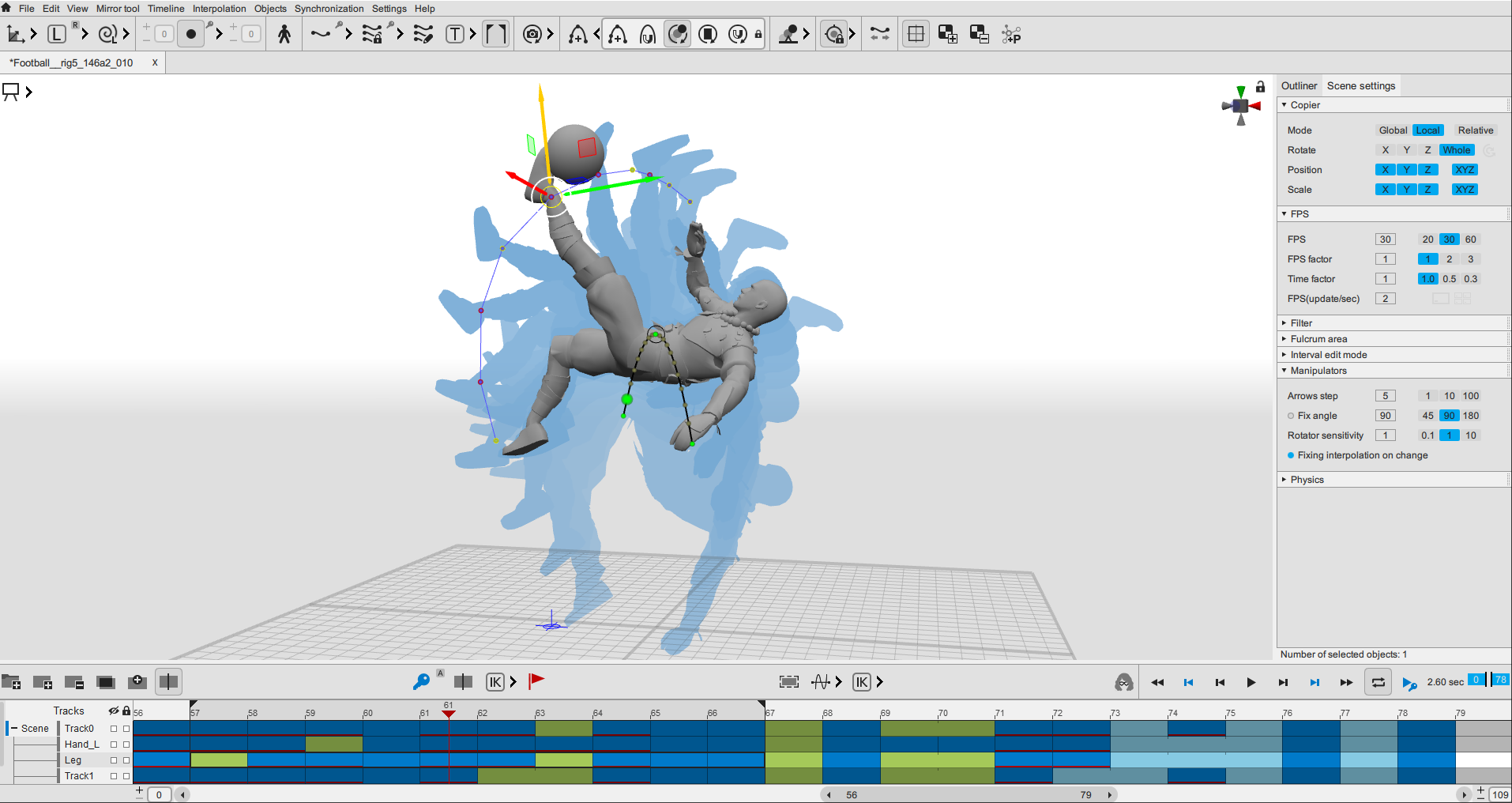Click the red flag marker icon
1512x803 pixels.
coord(536,680)
